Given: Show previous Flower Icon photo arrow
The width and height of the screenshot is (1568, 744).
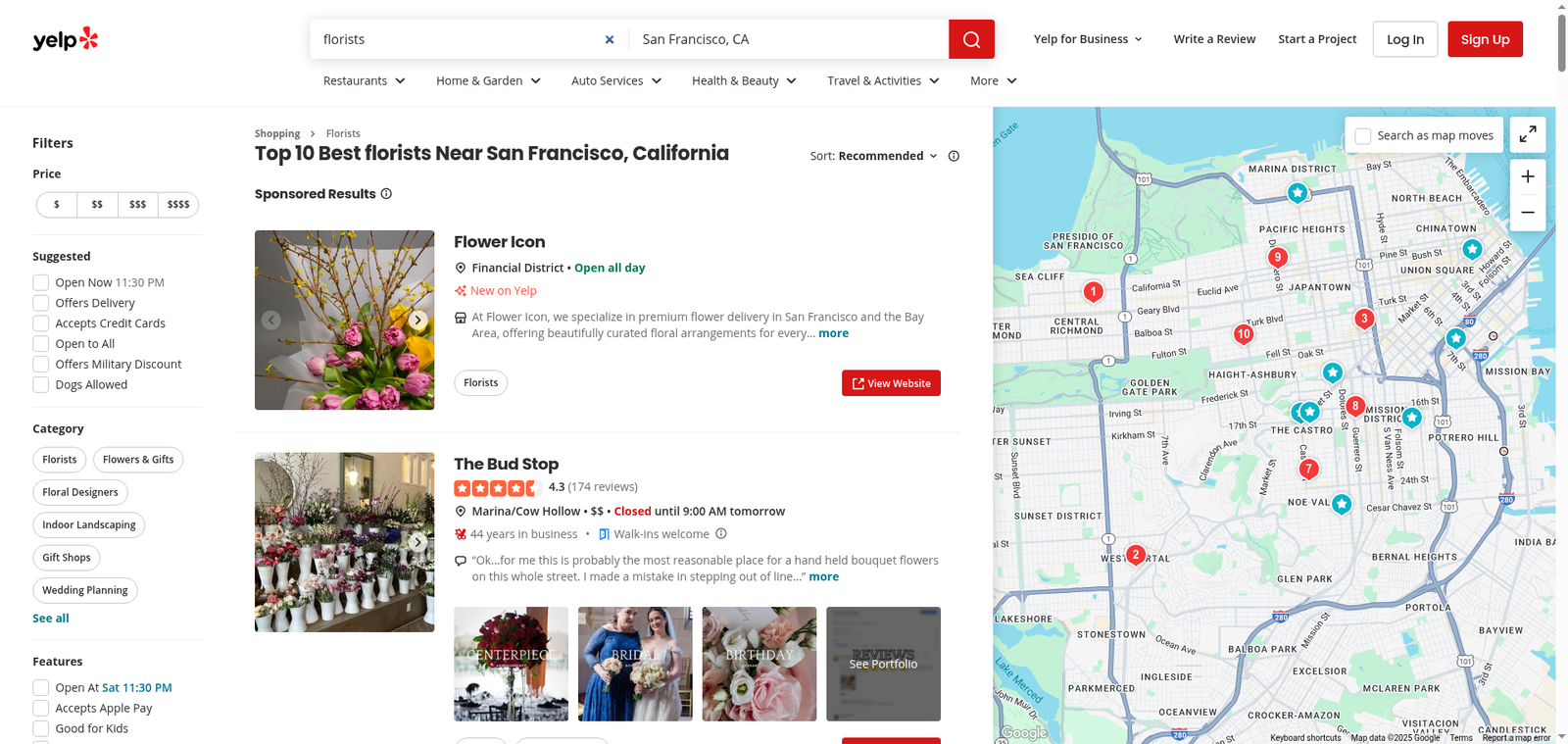Looking at the screenshot, I should [x=271, y=320].
